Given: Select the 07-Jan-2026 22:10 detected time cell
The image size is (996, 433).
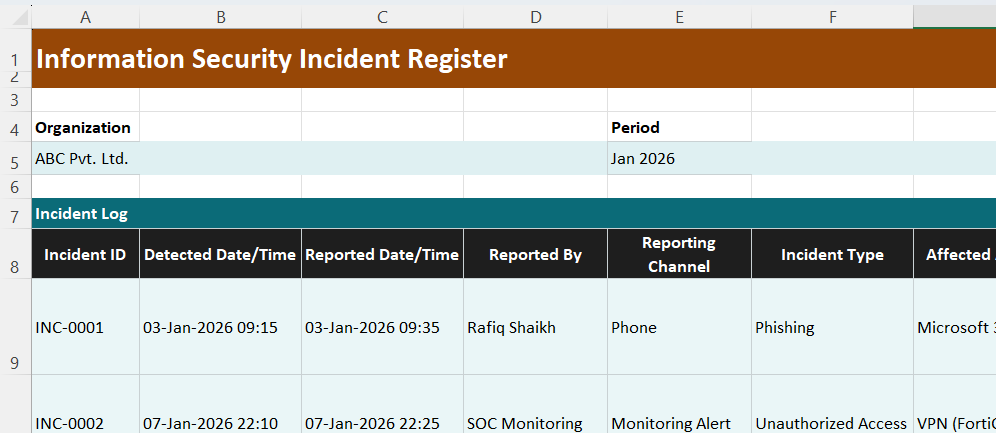Looking at the screenshot, I should coord(220,423).
